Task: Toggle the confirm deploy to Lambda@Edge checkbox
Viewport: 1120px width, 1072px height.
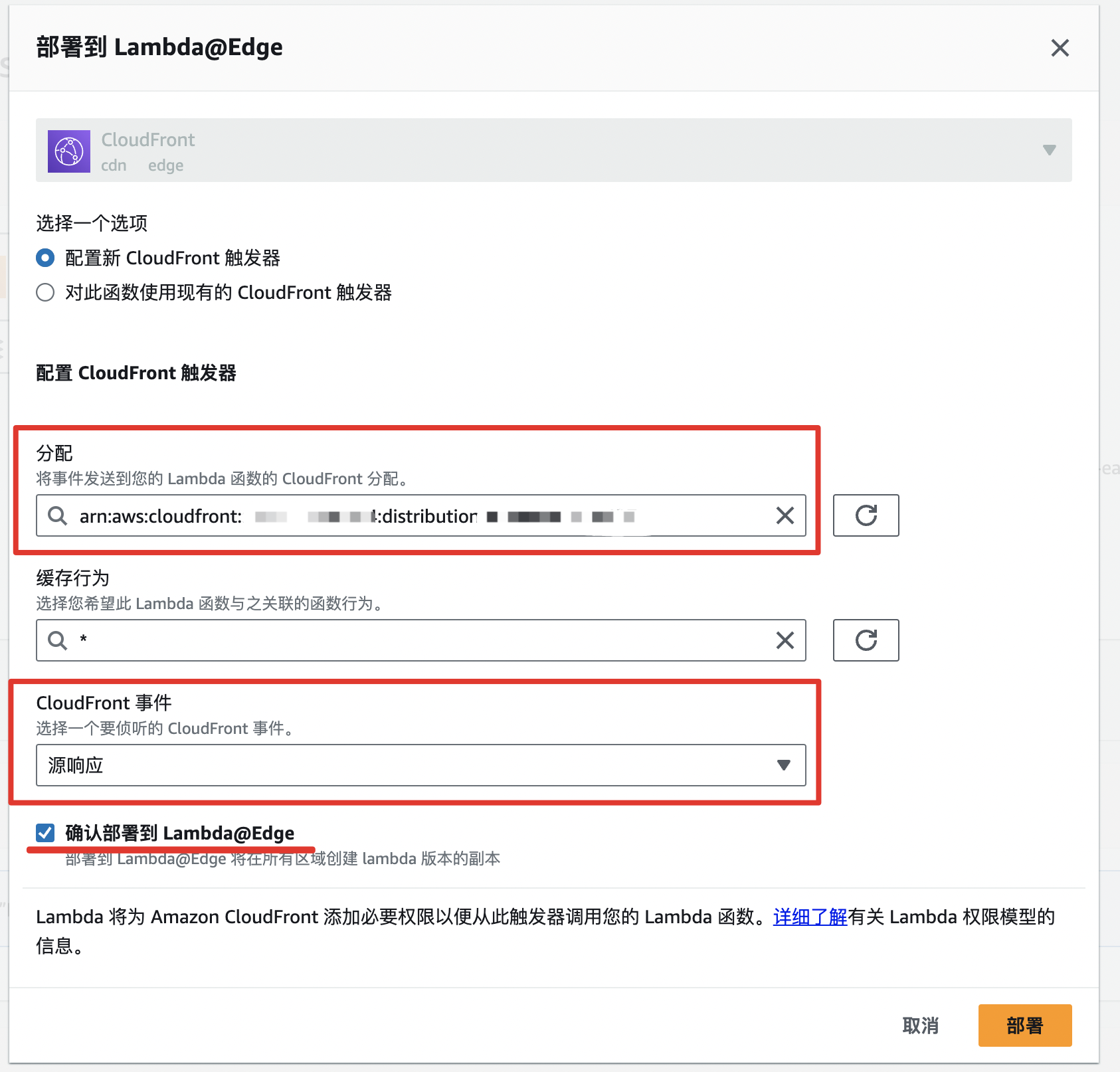Action: pyautogui.click(x=45, y=832)
